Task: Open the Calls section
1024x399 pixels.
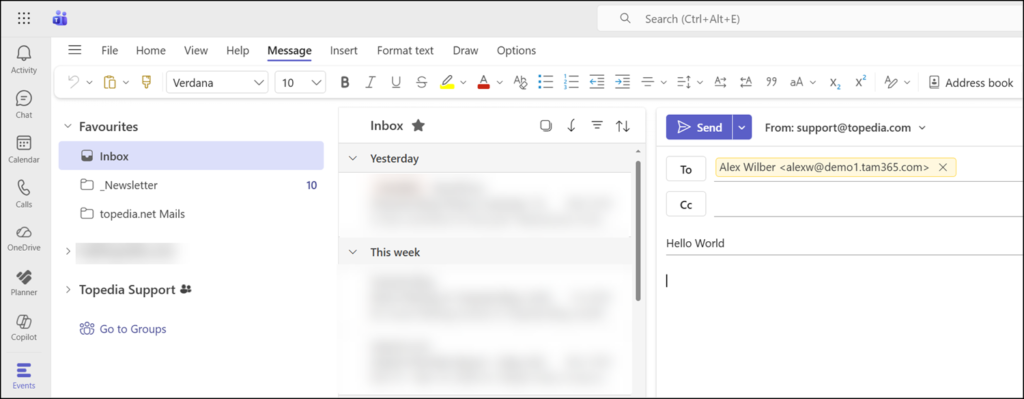Action: pos(24,194)
